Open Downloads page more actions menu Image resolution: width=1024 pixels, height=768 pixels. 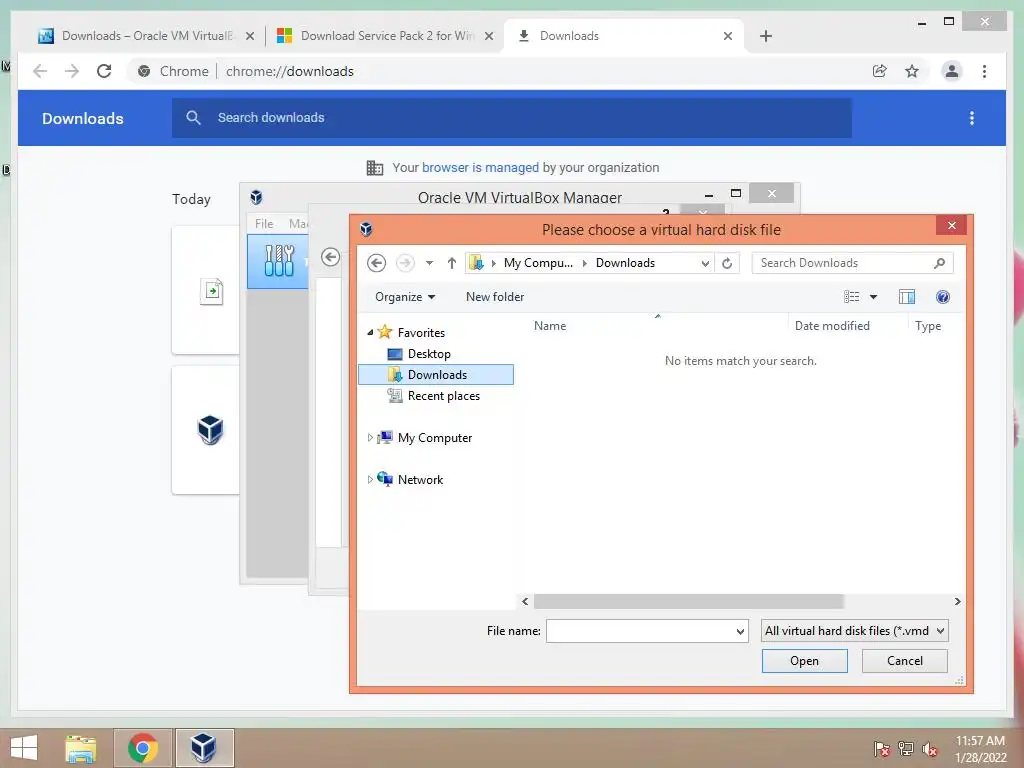(x=972, y=118)
